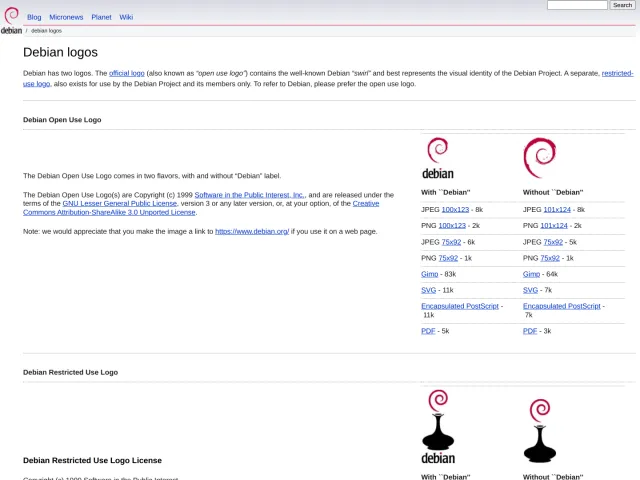Download the 64k Gimp file
Viewport: 640px width, 480px height.
point(531,274)
